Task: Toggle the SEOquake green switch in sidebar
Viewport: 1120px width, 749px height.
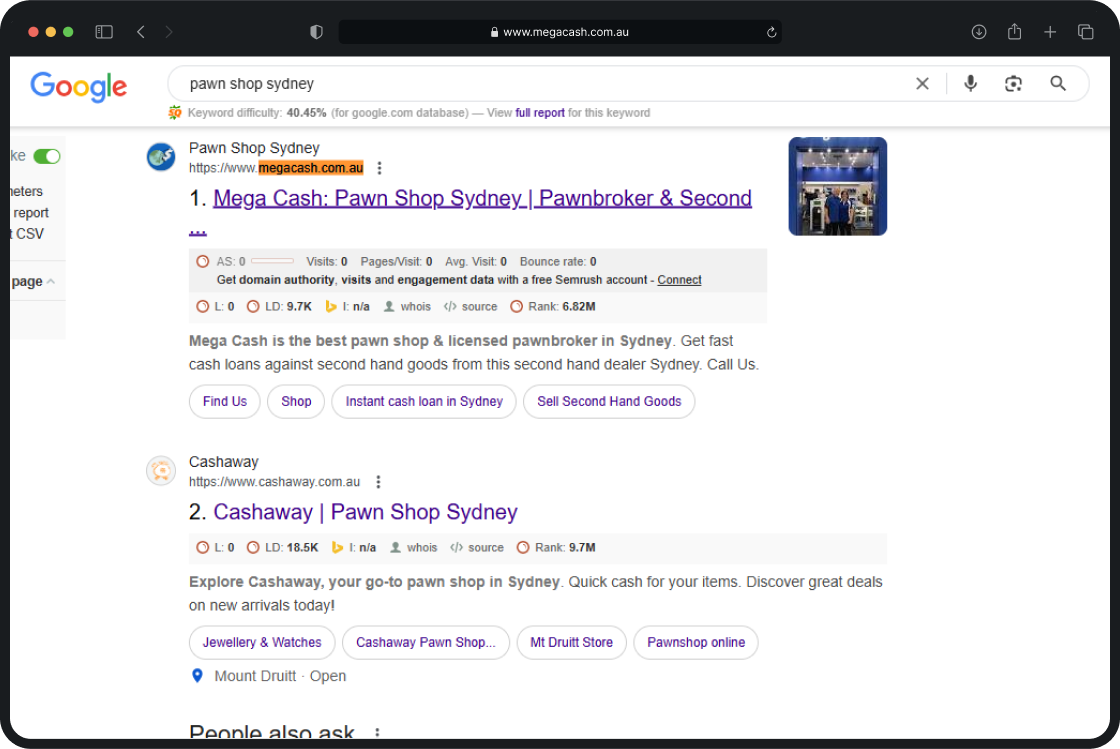Action: click(47, 156)
